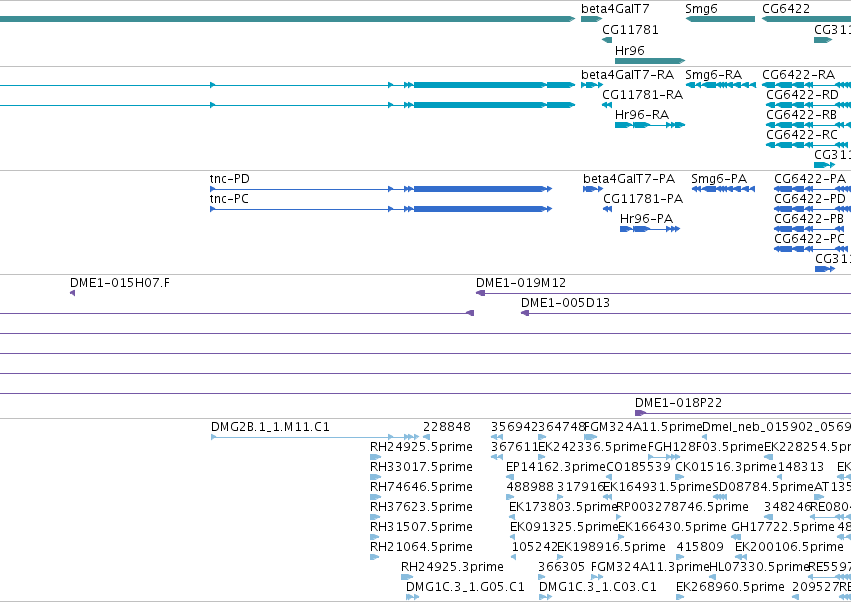Select the 317916 feature label
The width and height of the screenshot is (851, 602).
(580, 487)
